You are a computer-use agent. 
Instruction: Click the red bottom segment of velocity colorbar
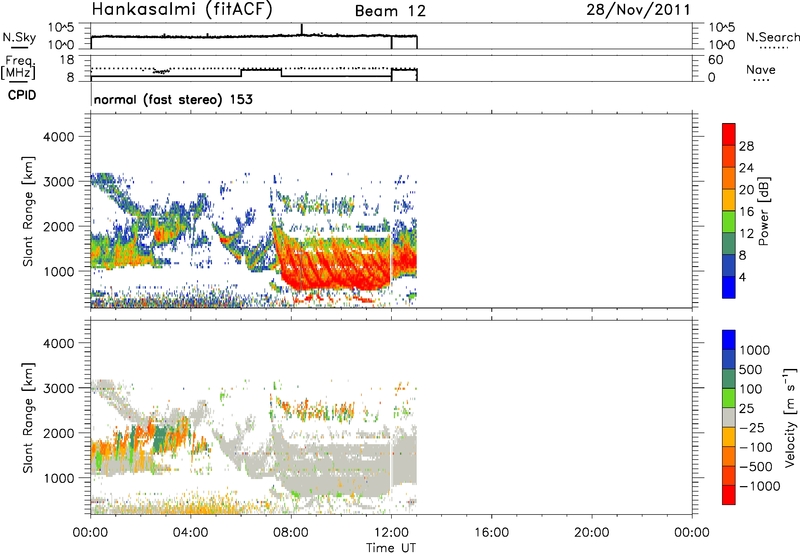click(x=729, y=495)
